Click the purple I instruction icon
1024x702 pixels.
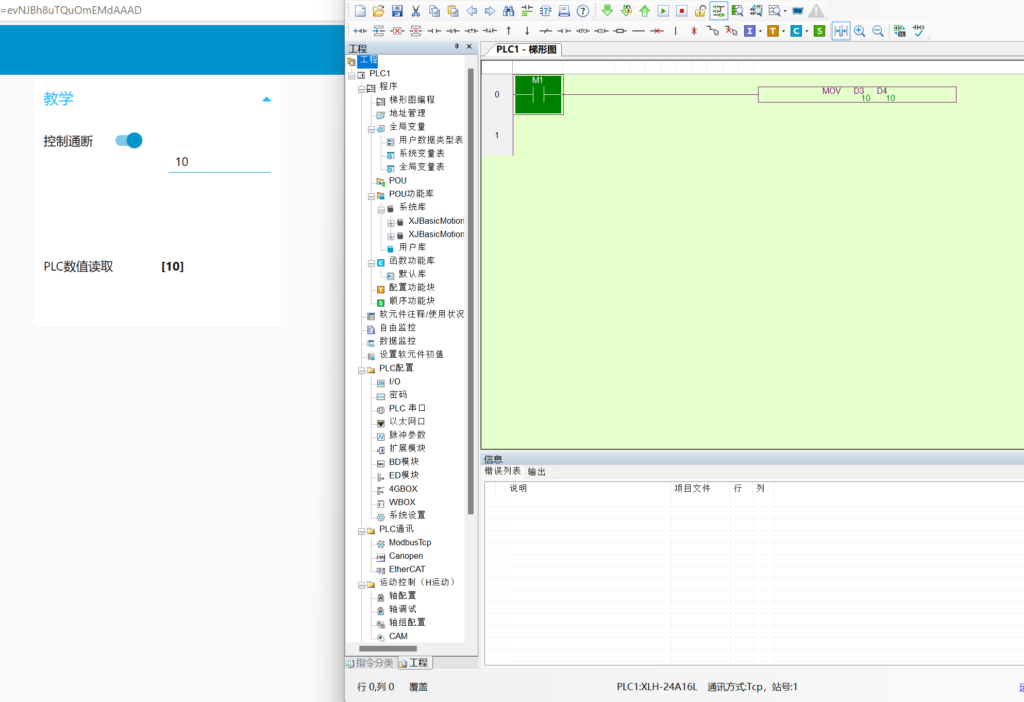point(750,31)
